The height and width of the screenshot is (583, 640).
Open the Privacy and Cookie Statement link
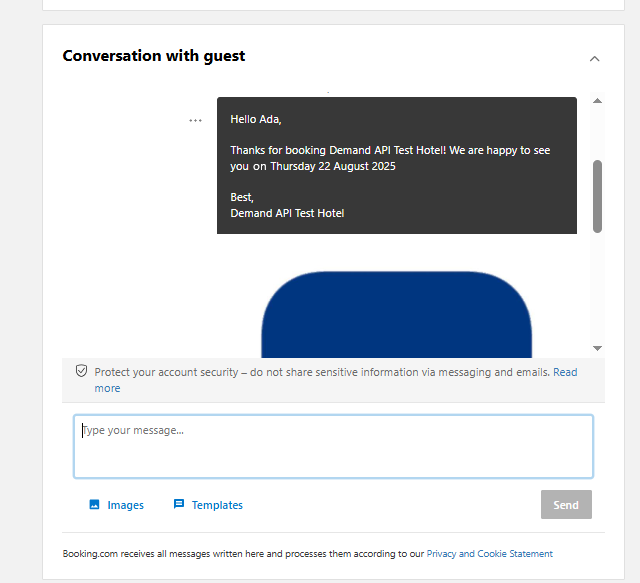pos(489,554)
